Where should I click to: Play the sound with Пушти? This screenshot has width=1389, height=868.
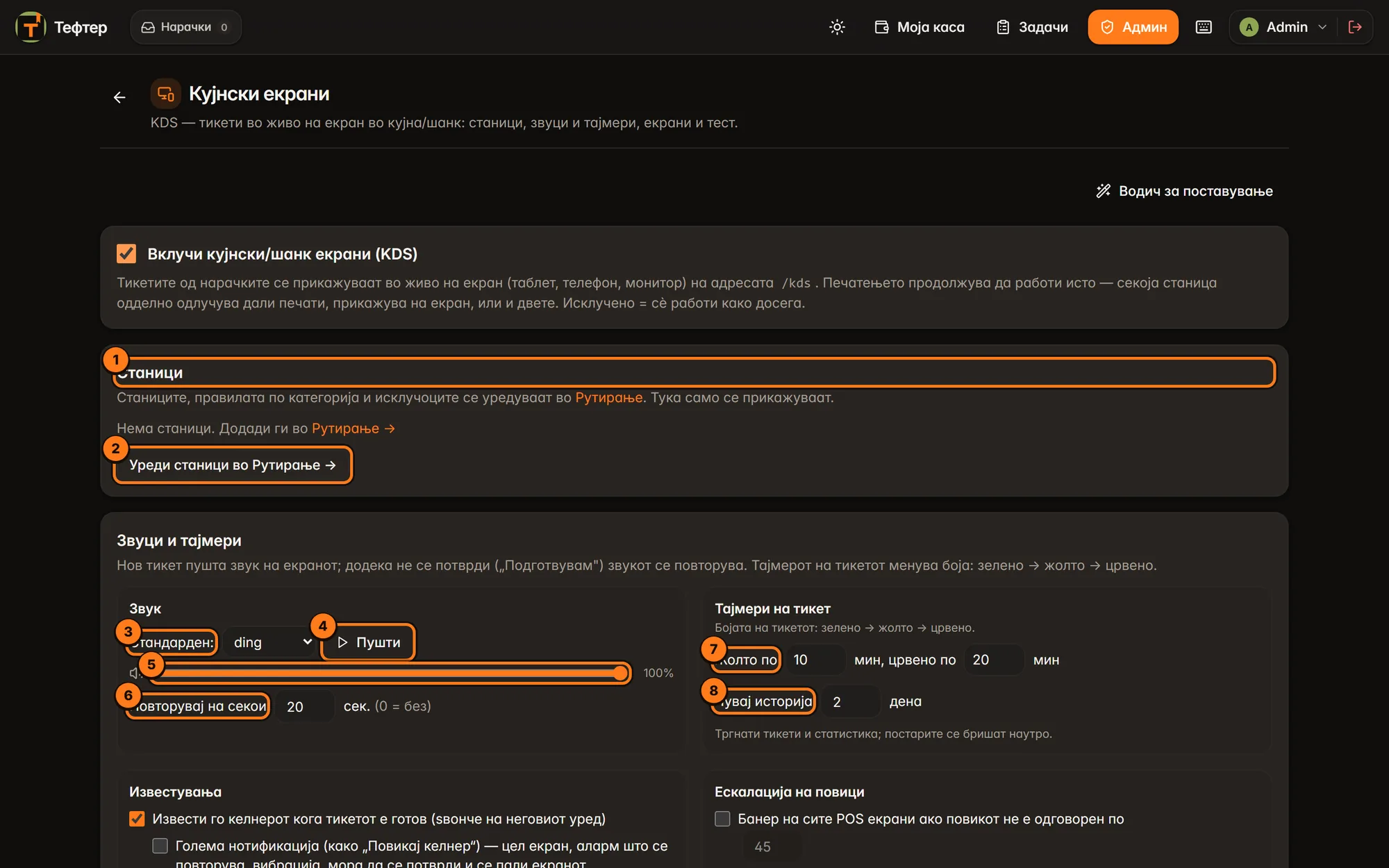click(x=368, y=642)
